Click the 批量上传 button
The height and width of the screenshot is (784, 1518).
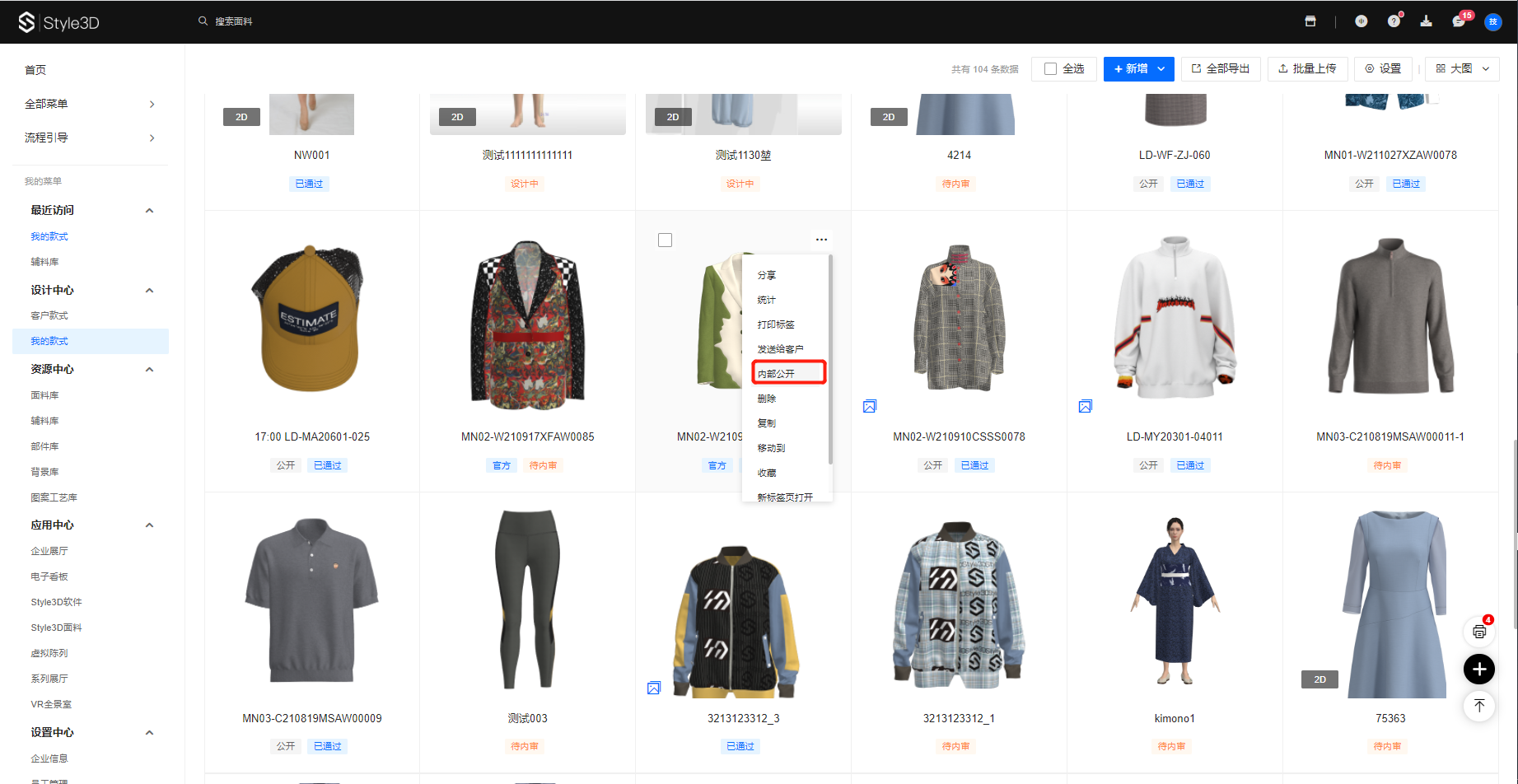tap(1307, 69)
